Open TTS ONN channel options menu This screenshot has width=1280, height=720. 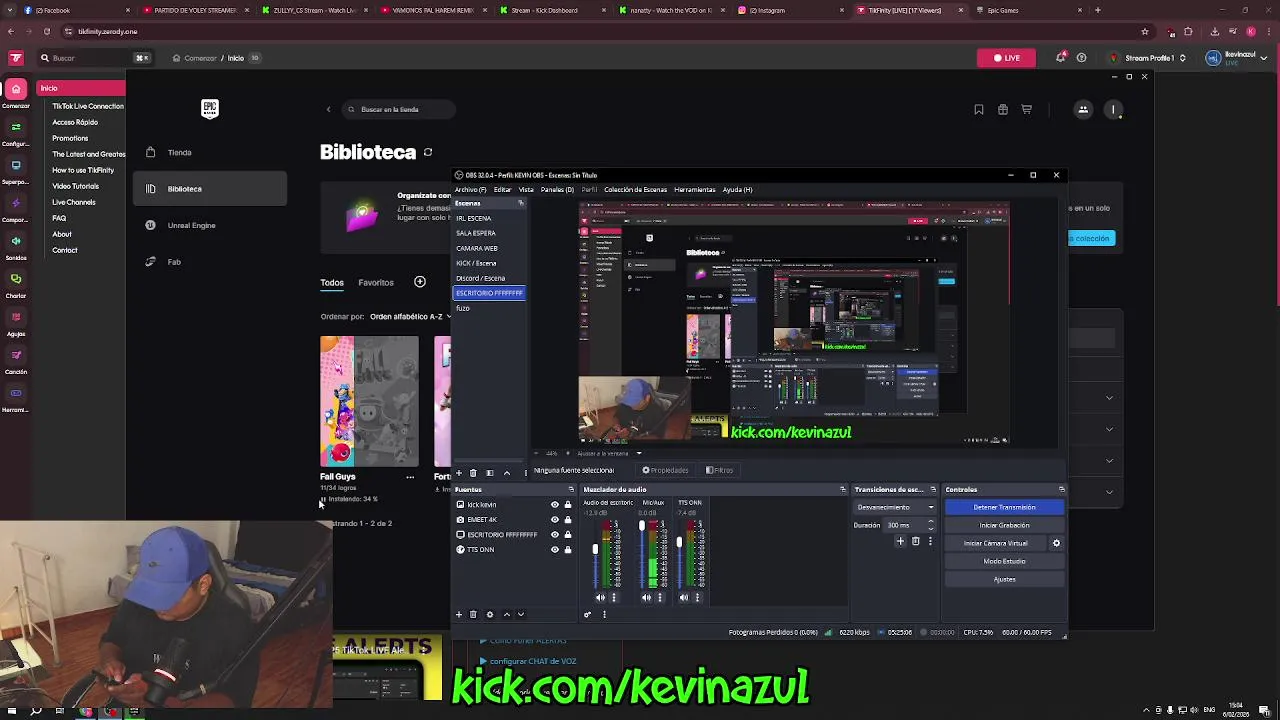(697, 598)
